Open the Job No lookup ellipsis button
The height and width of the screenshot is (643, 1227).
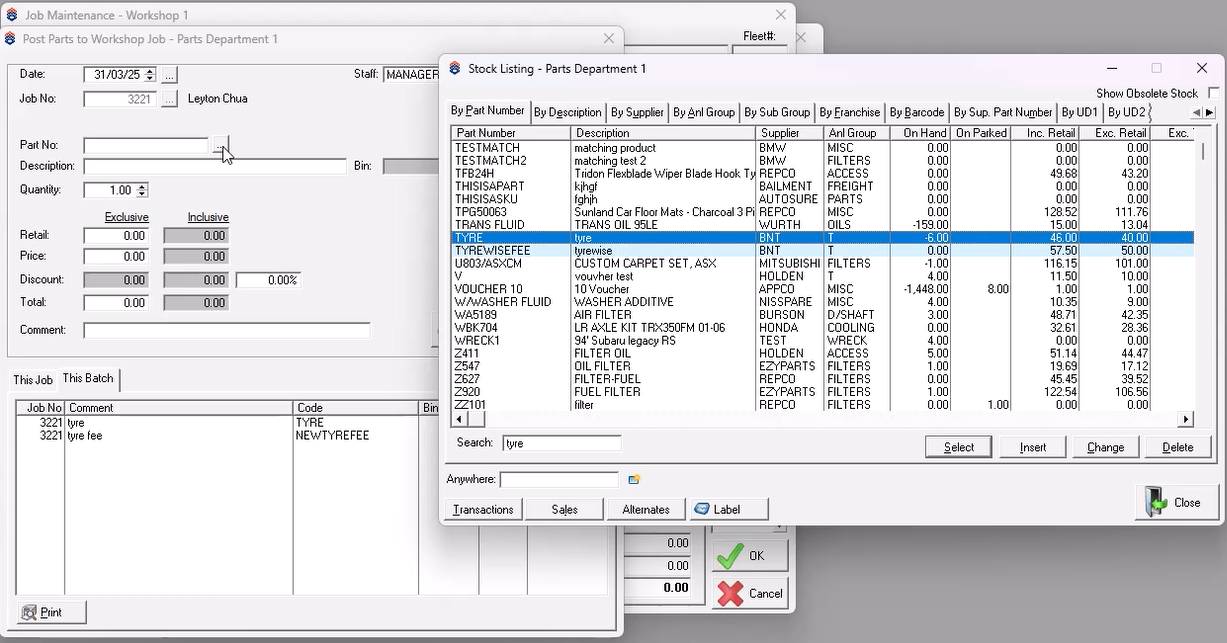170,99
